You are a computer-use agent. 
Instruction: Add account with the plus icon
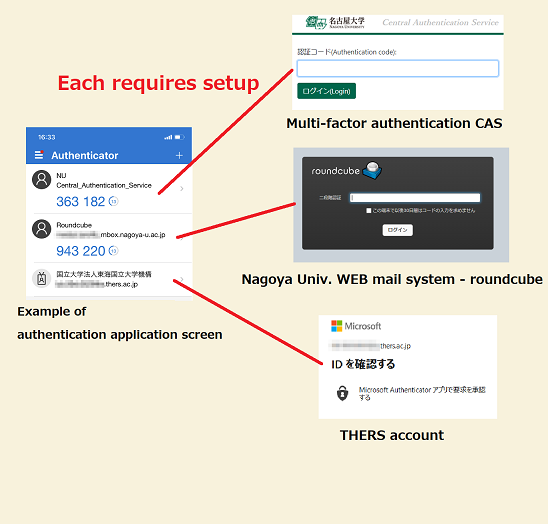[179, 155]
